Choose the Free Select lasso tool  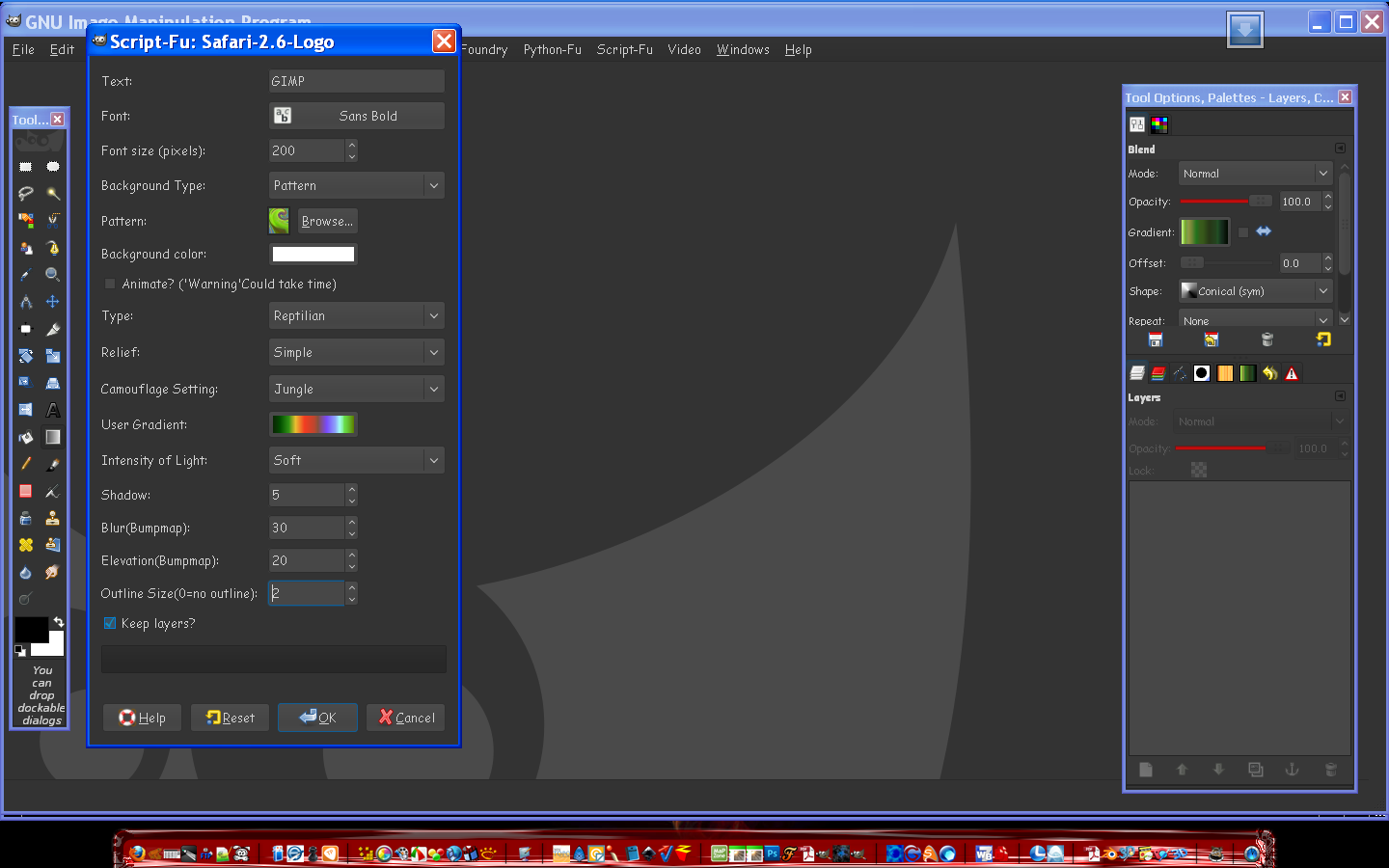point(26,194)
